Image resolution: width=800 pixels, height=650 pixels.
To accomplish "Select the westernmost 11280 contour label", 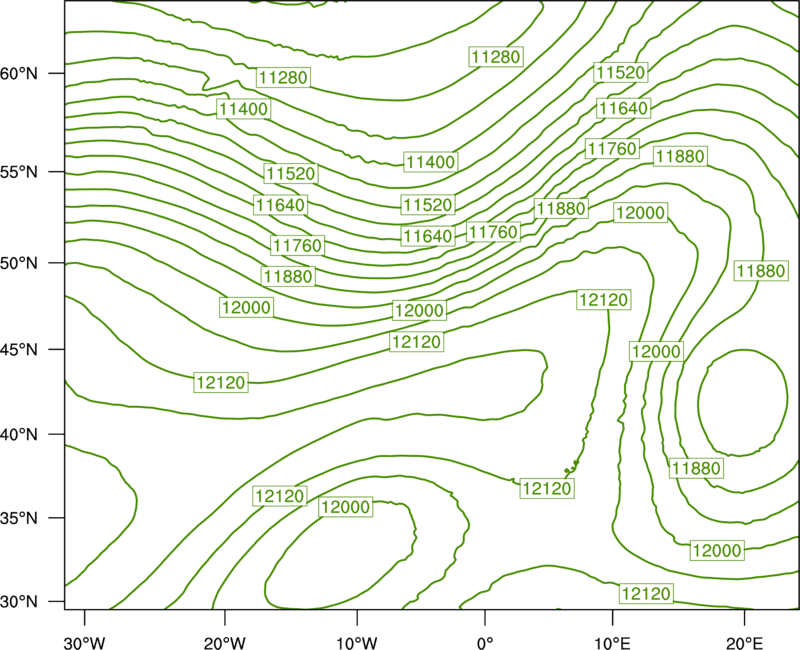I will [x=283, y=78].
